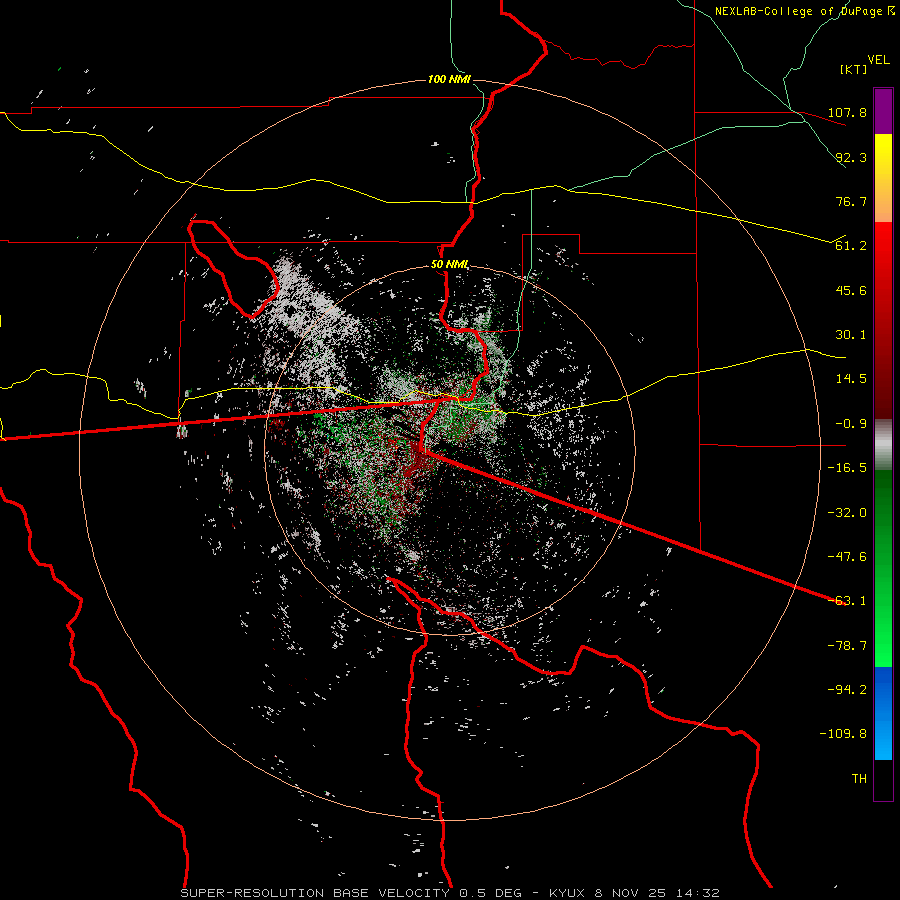Click the TH legend label

[859, 779]
